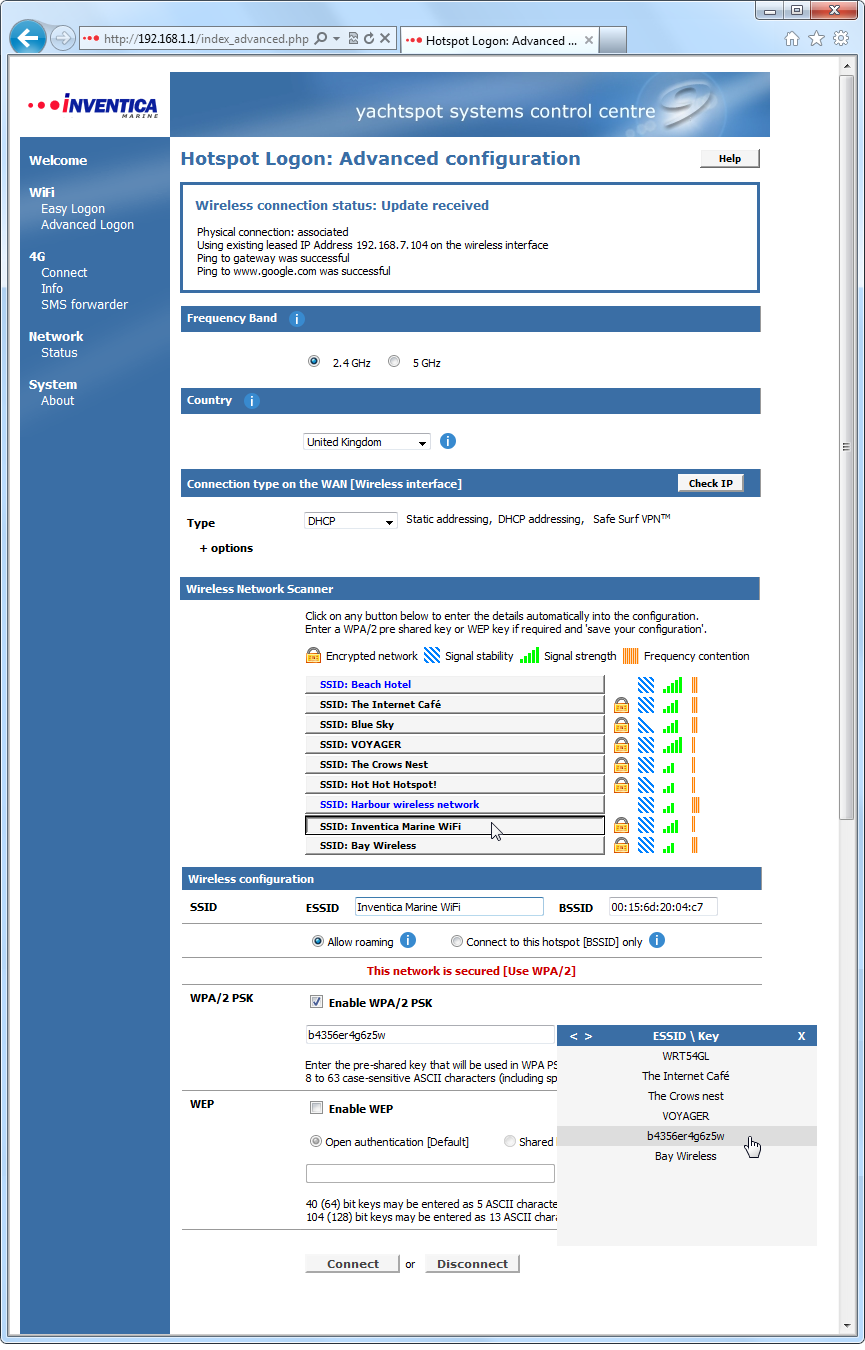
Task: Select the Allow roaming option
Action: coord(318,941)
